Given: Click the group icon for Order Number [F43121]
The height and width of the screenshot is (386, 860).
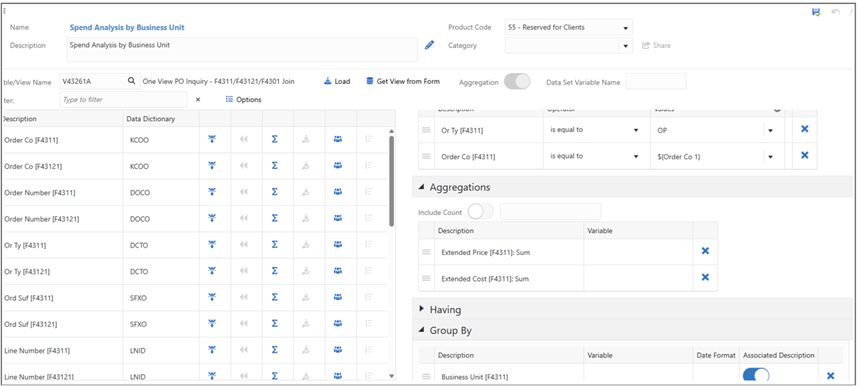Looking at the screenshot, I should click(x=338, y=218).
